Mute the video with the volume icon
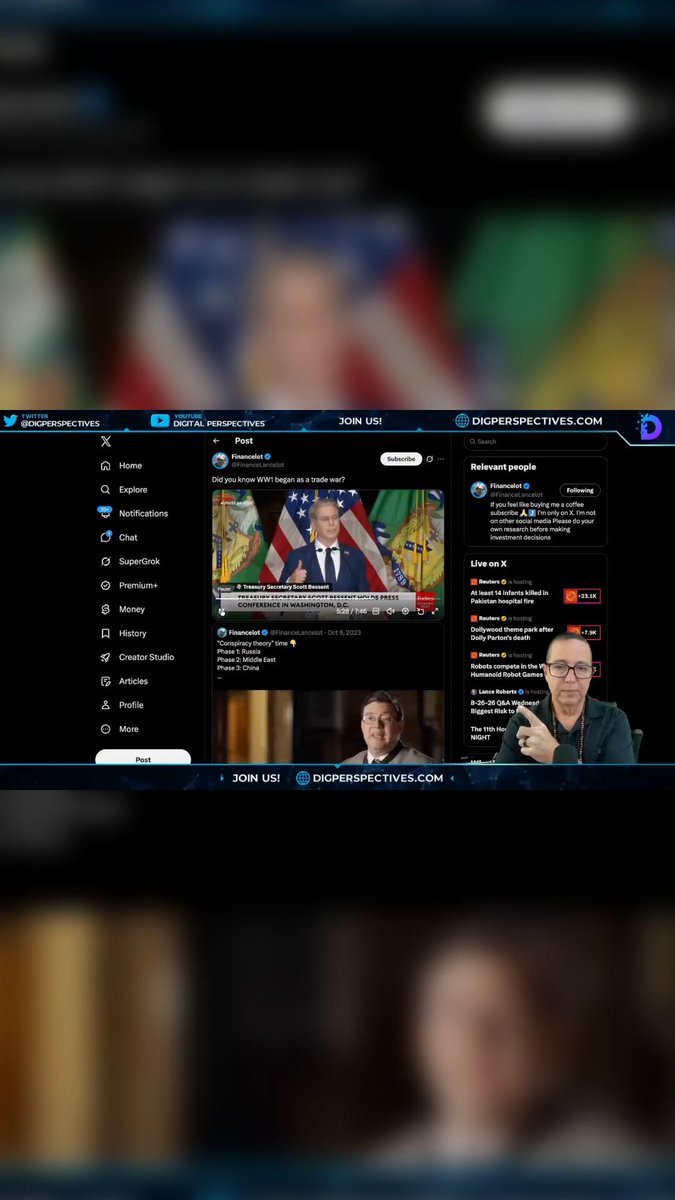 [x=390, y=611]
